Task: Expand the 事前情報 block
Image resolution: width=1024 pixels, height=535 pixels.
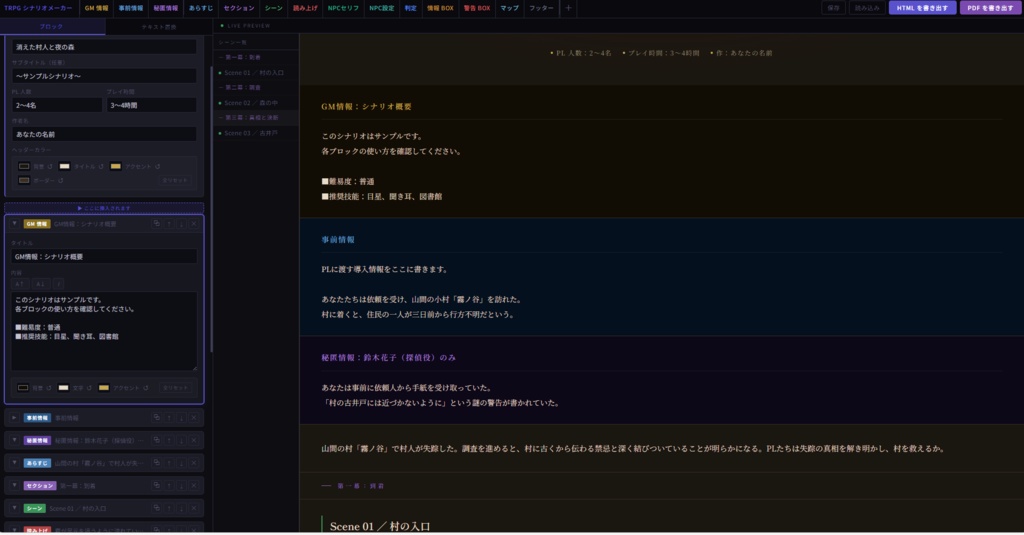Action: (x=14, y=417)
